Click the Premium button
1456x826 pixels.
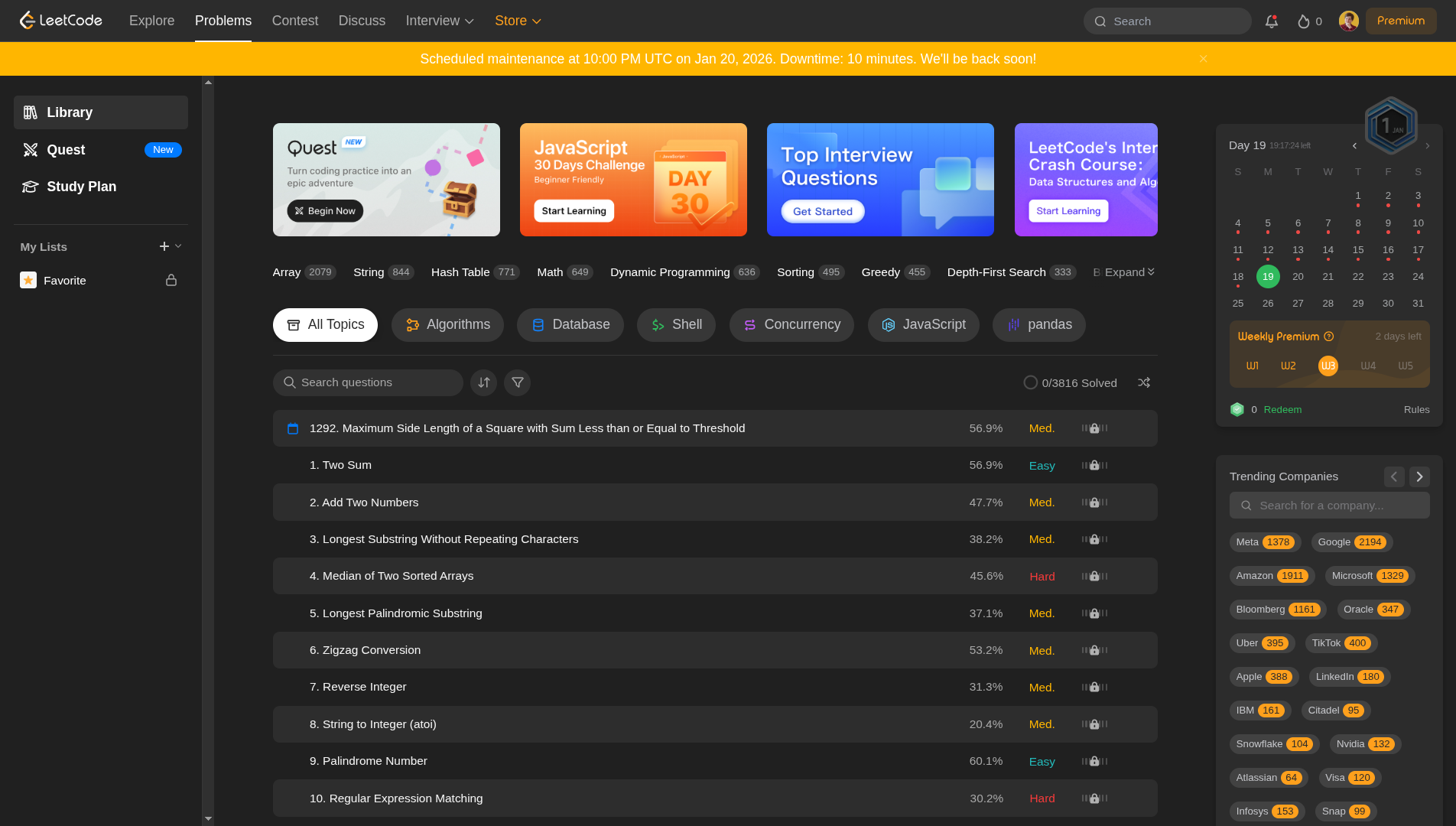pos(1401,21)
